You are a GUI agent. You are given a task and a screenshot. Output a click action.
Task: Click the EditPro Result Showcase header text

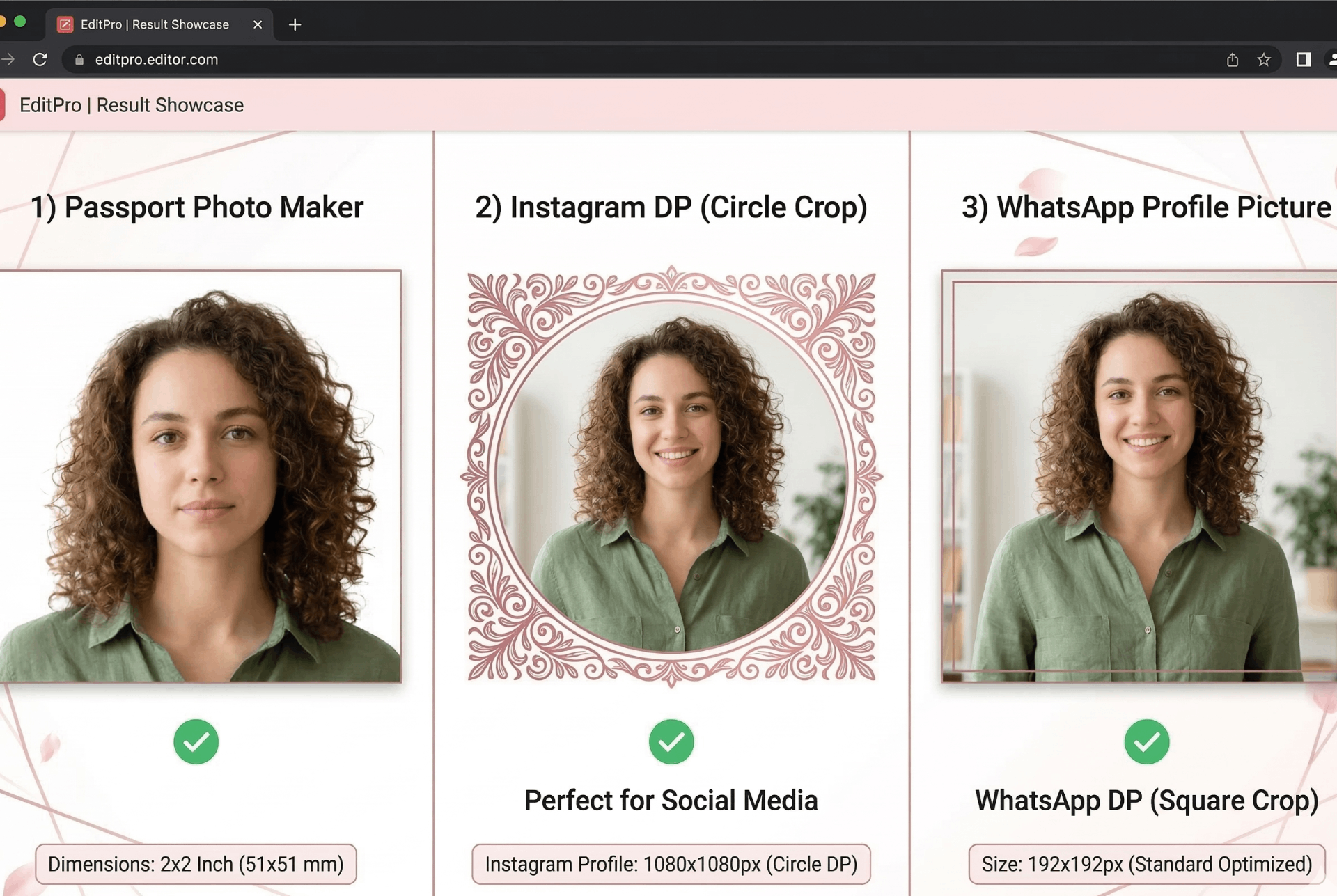(132, 104)
